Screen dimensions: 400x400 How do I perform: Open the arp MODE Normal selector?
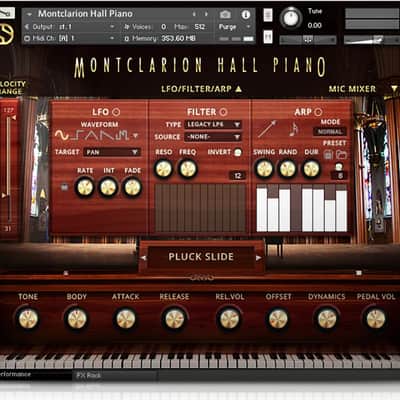click(x=330, y=132)
